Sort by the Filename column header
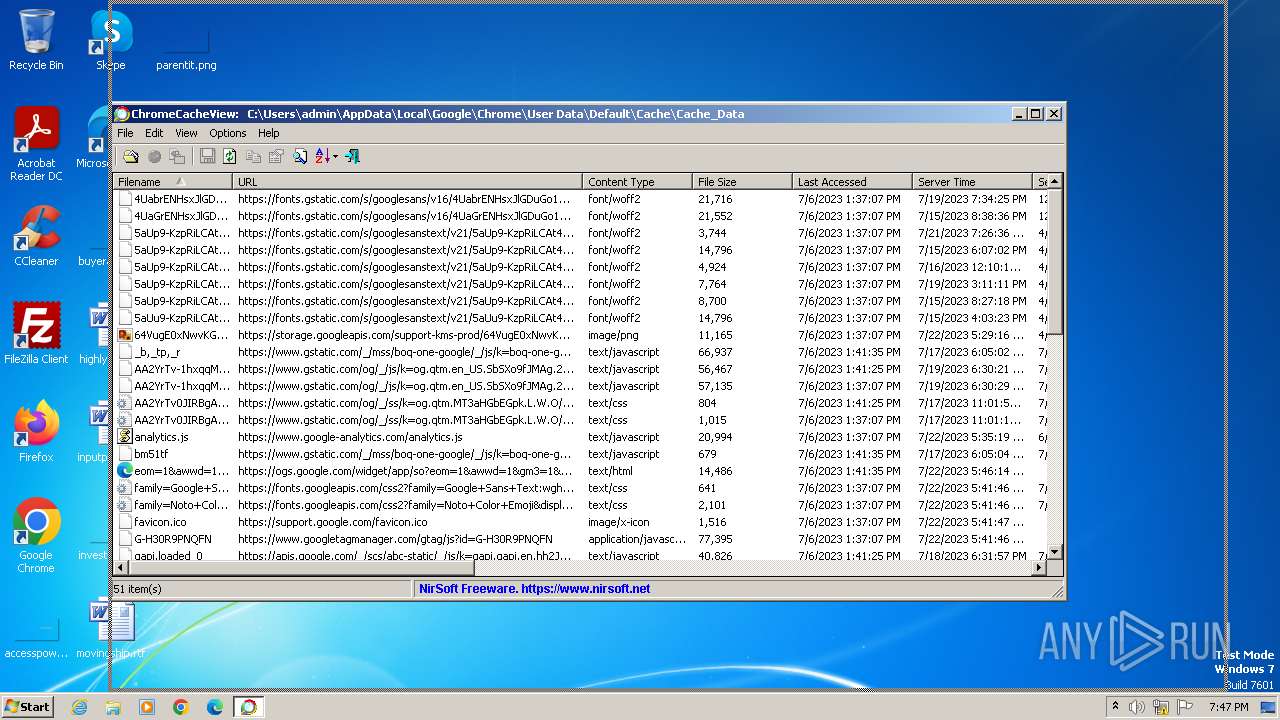Screen dimensions: 1280x720 (x=173, y=182)
